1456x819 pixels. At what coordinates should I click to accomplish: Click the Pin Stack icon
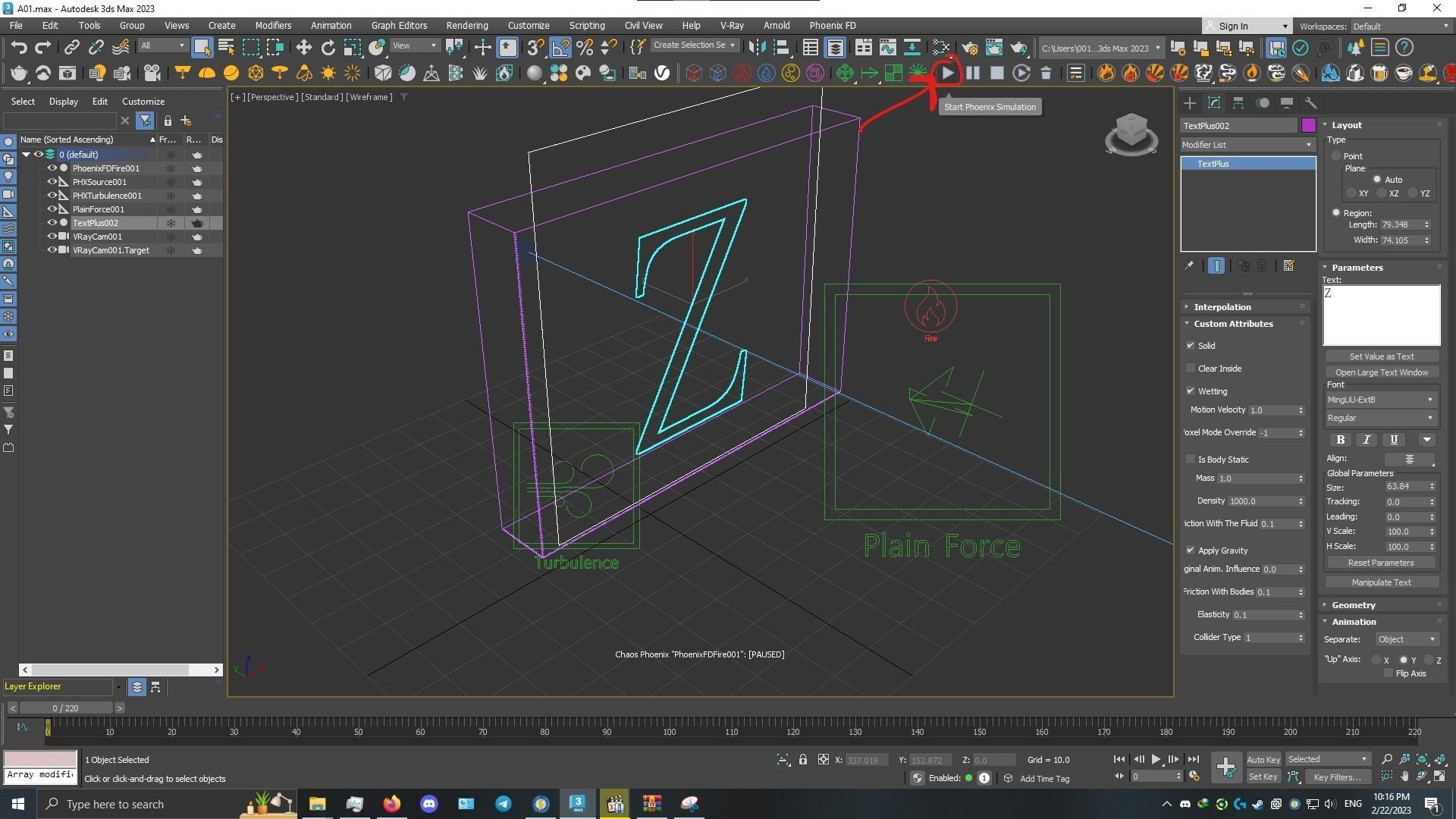tap(1189, 265)
